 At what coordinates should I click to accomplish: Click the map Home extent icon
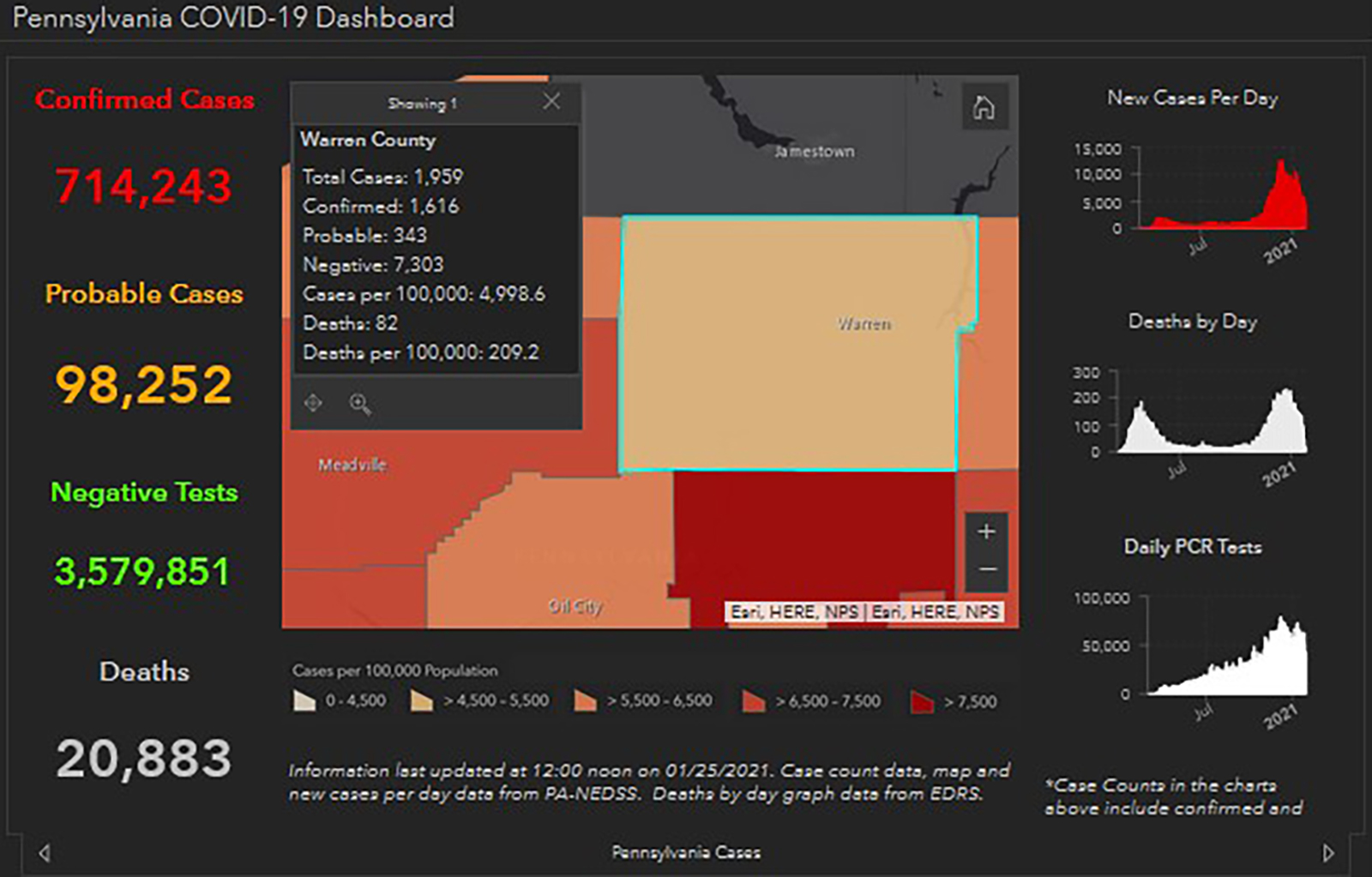[x=984, y=107]
